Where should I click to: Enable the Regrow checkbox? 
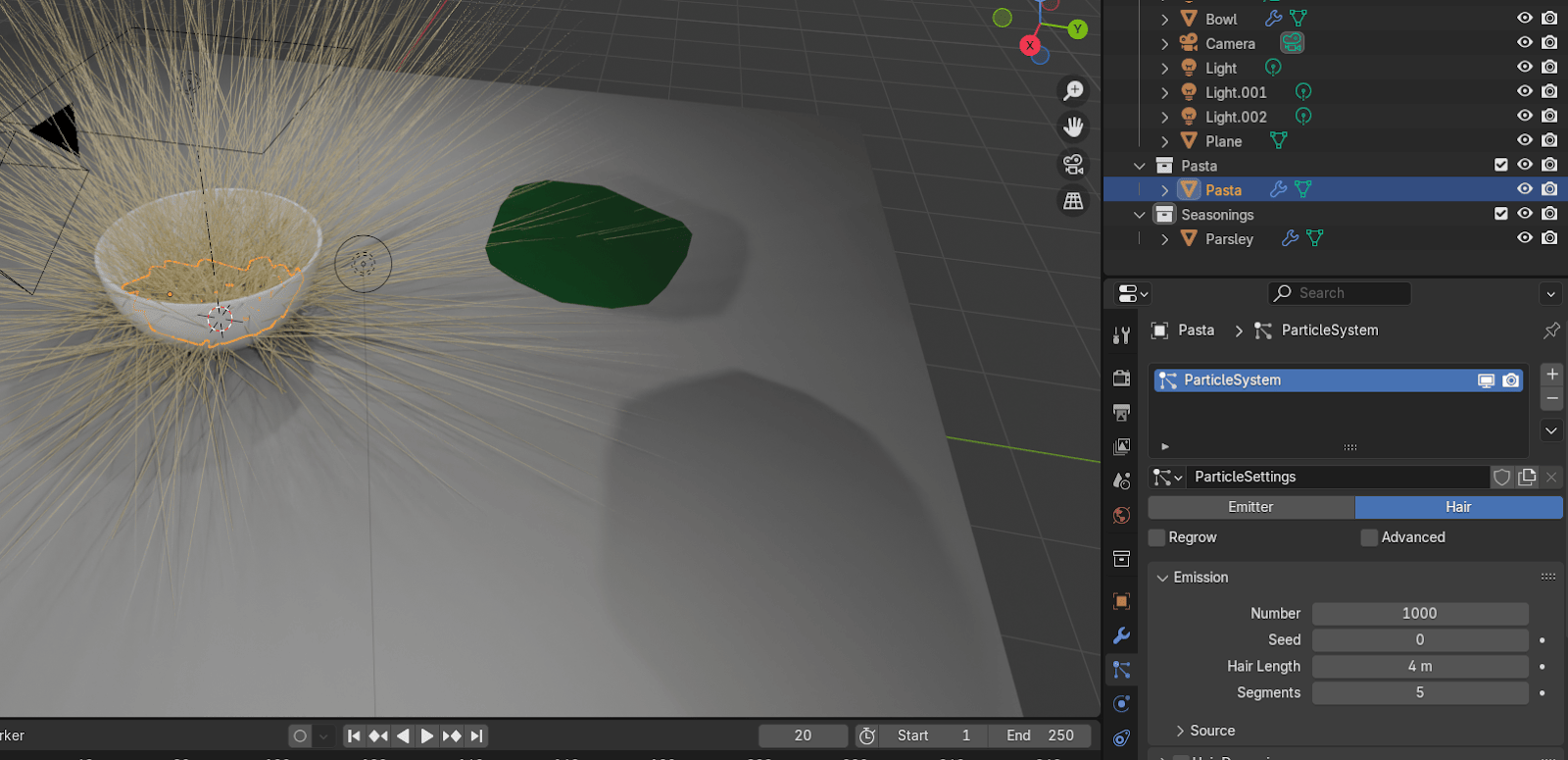tap(1157, 537)
